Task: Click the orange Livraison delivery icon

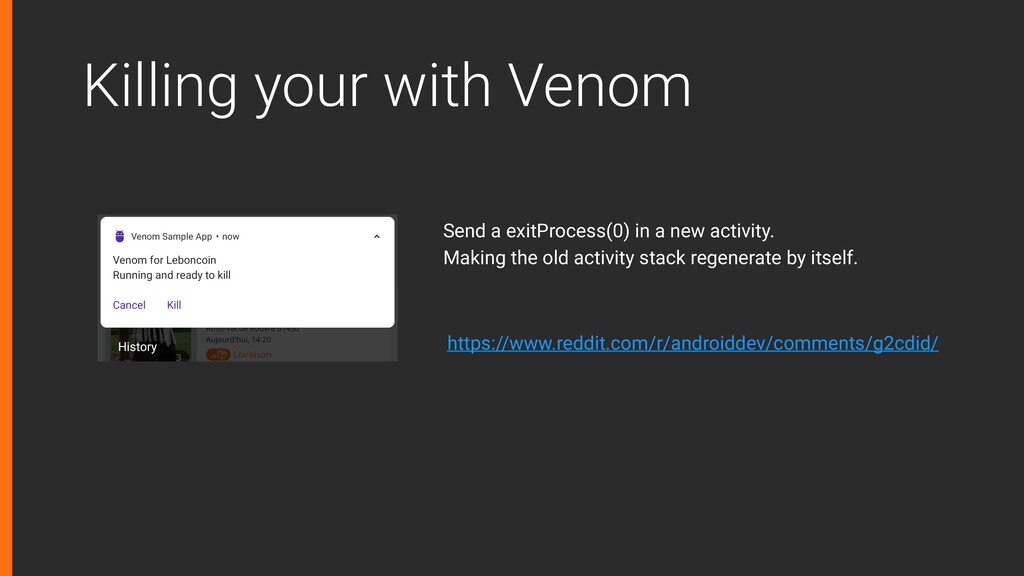Action: [x=218, y=355]
